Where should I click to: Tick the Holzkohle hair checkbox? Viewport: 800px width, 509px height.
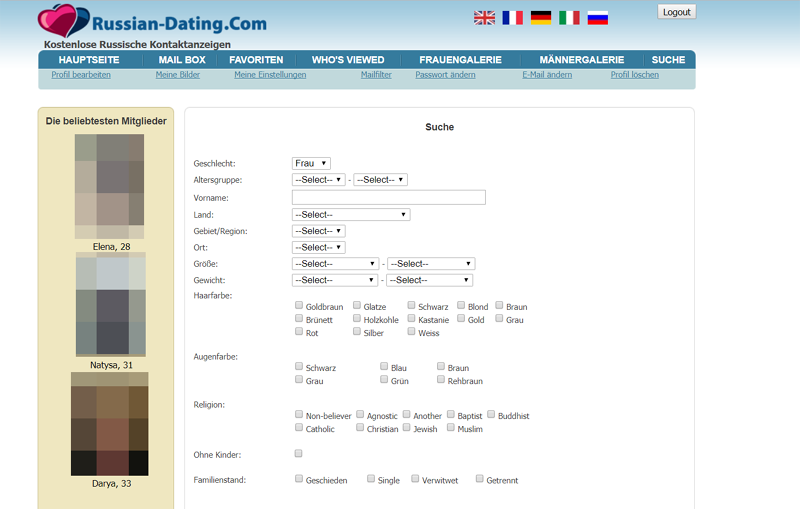357,318
